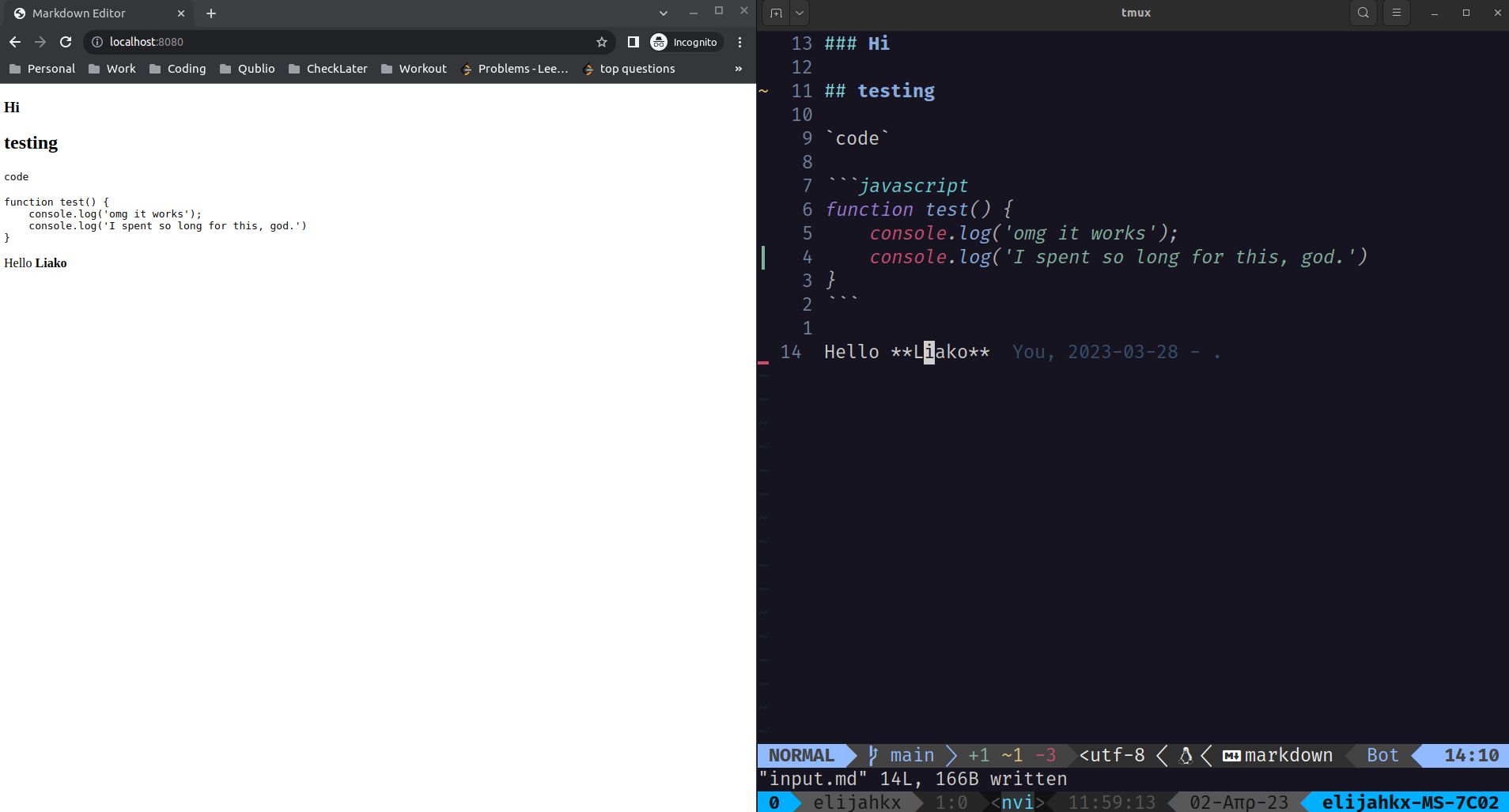1509x812 pixels.
Task: Click the Incognito profile badge
Action: tap(684, 42)
